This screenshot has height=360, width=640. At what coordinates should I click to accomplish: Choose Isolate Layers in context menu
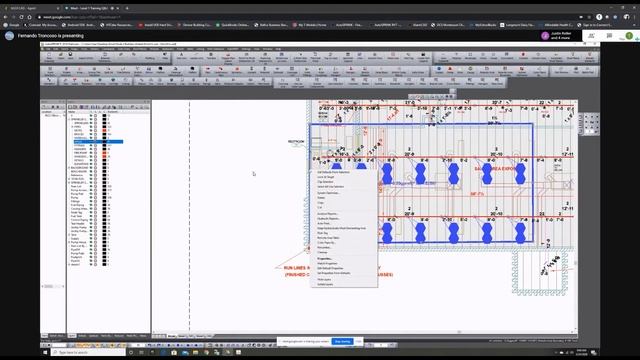tap(325, 284)
